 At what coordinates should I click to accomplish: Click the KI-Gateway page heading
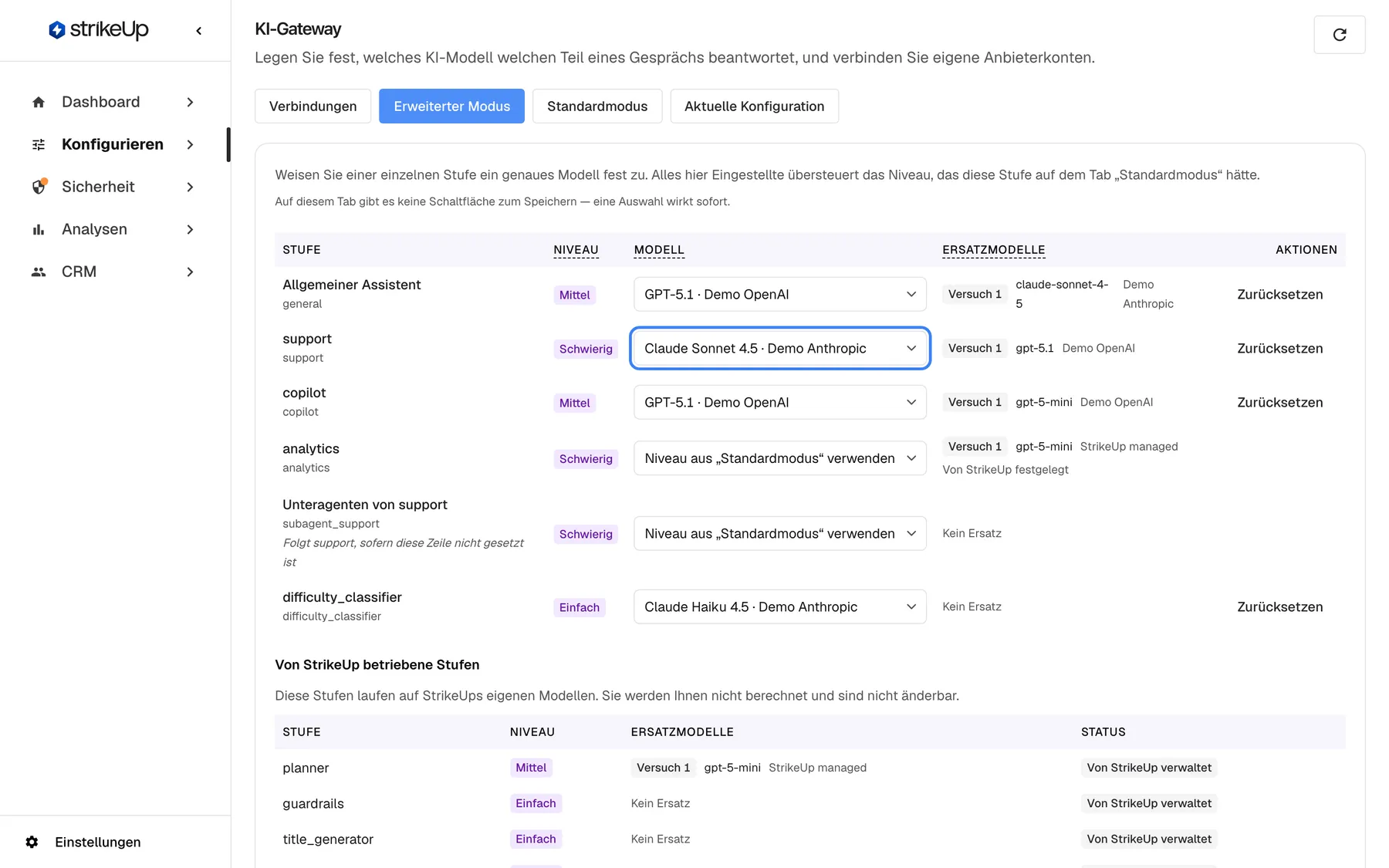298,29
